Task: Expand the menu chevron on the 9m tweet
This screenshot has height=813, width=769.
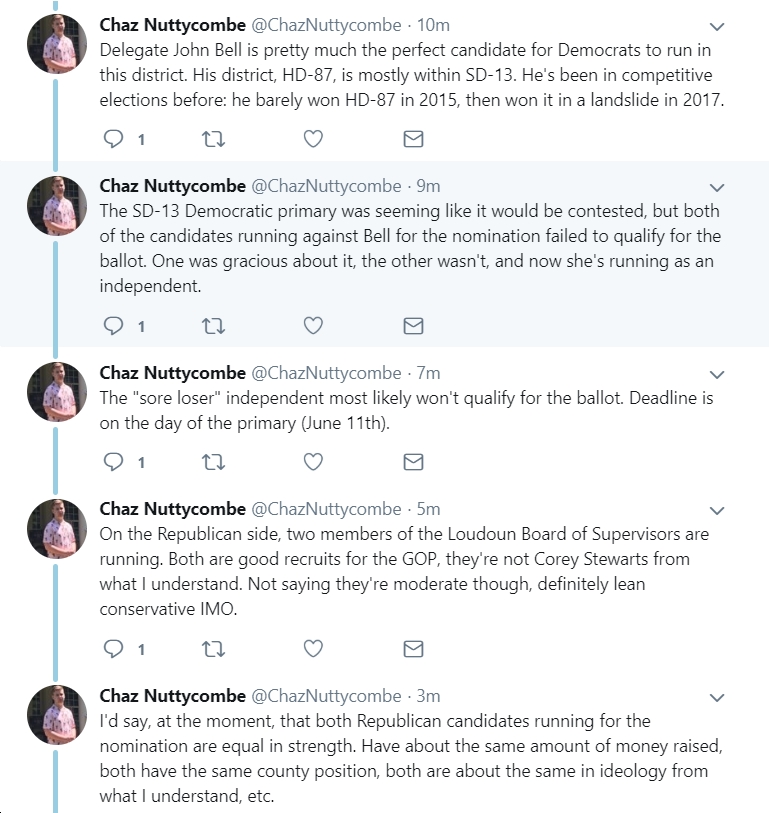Action: [x=717, y=187]
